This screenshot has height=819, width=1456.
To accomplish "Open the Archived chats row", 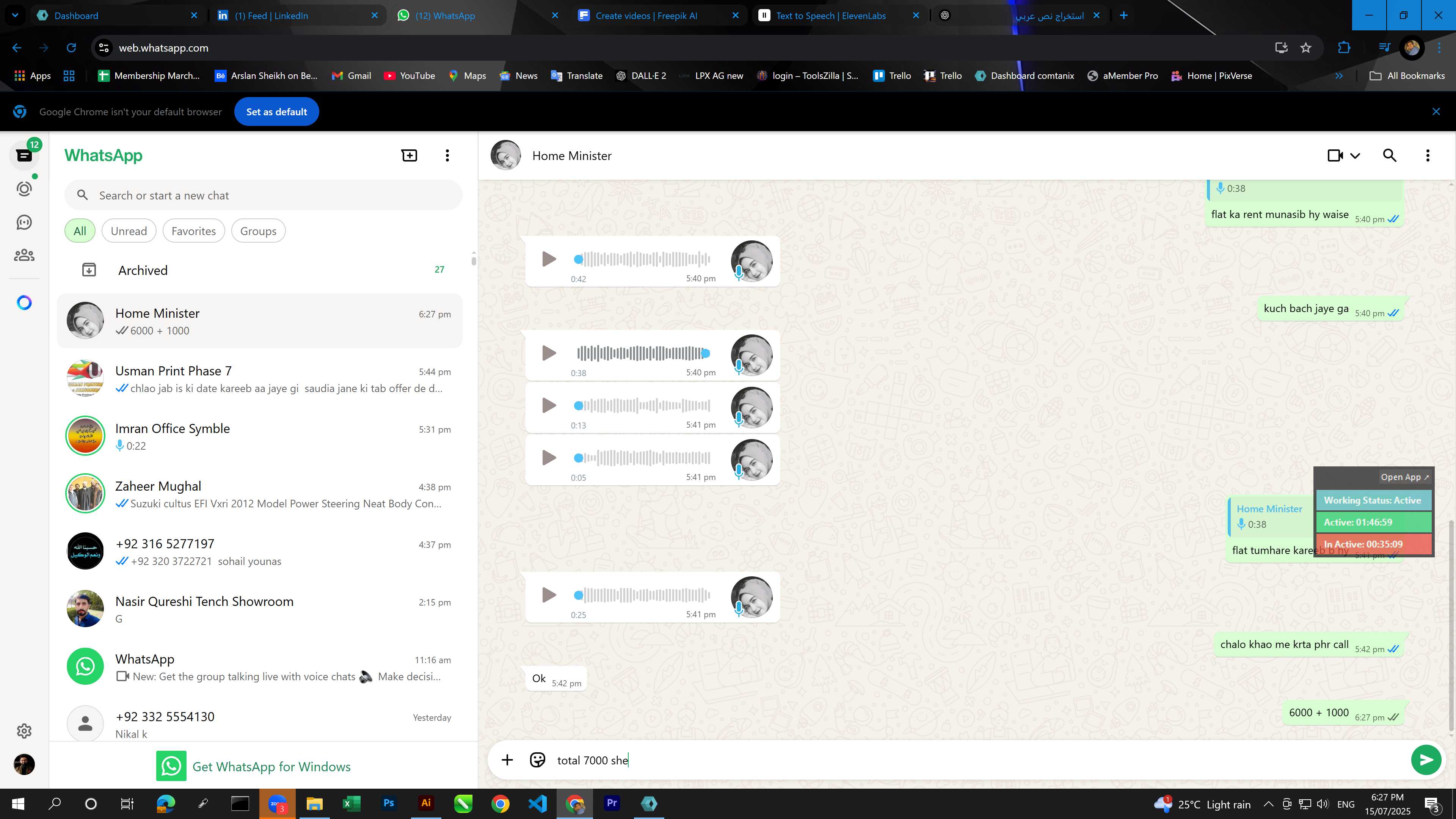I will pyautogui.click(x=260, y=270).
